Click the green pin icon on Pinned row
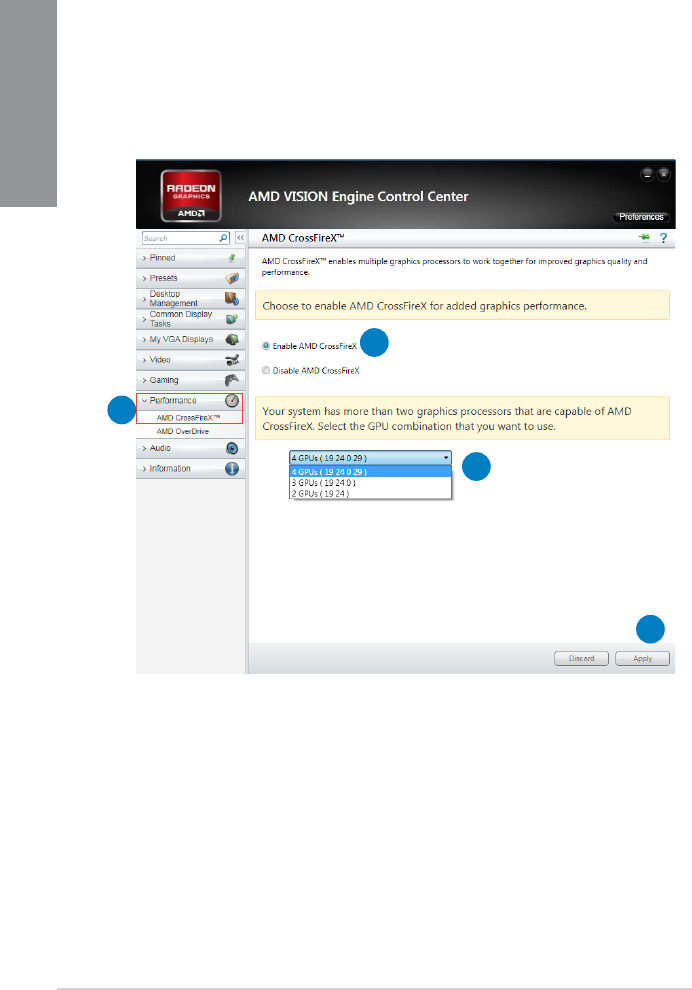Viewport: 692px width, 990px height. (232, 258)
